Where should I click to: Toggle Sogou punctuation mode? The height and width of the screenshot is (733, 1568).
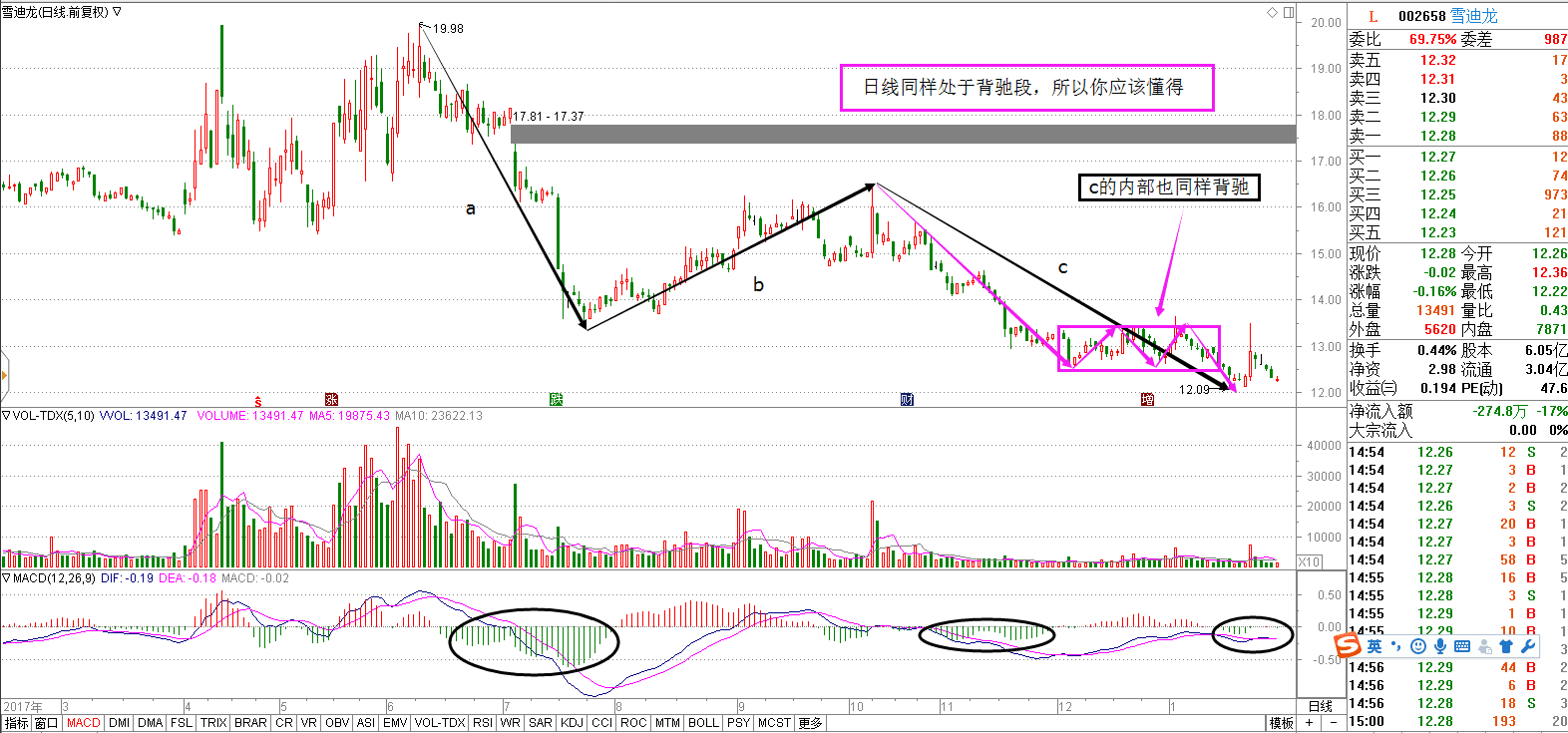click(x=1396, y=647)
